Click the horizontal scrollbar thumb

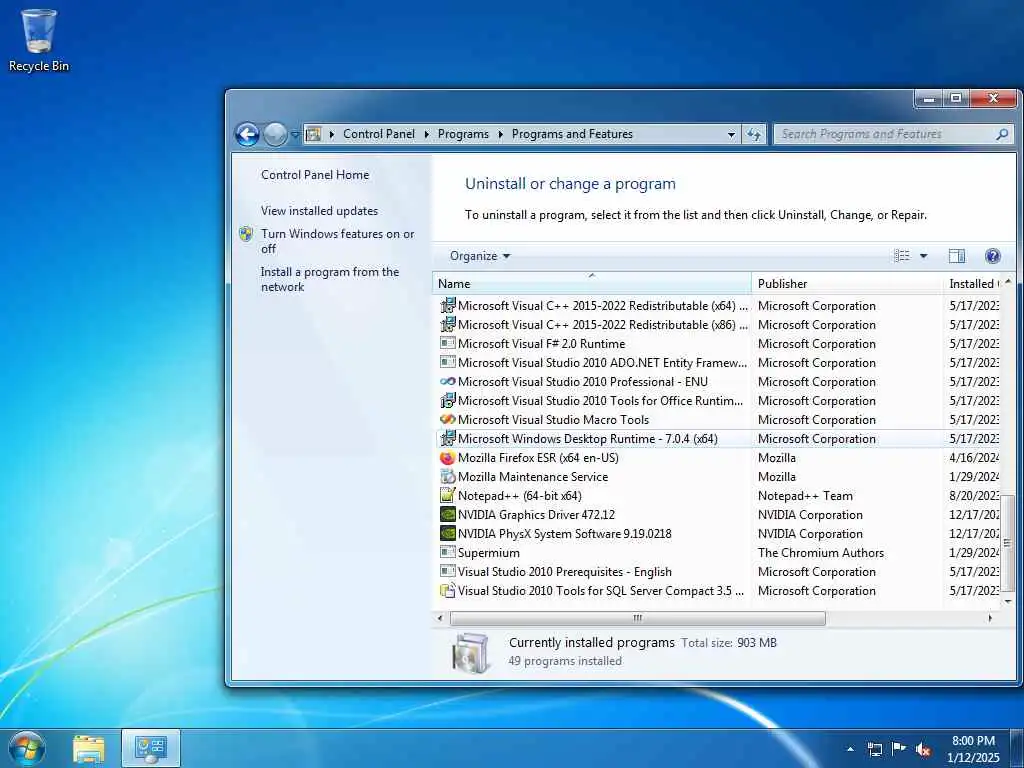(x=637, y=618)
